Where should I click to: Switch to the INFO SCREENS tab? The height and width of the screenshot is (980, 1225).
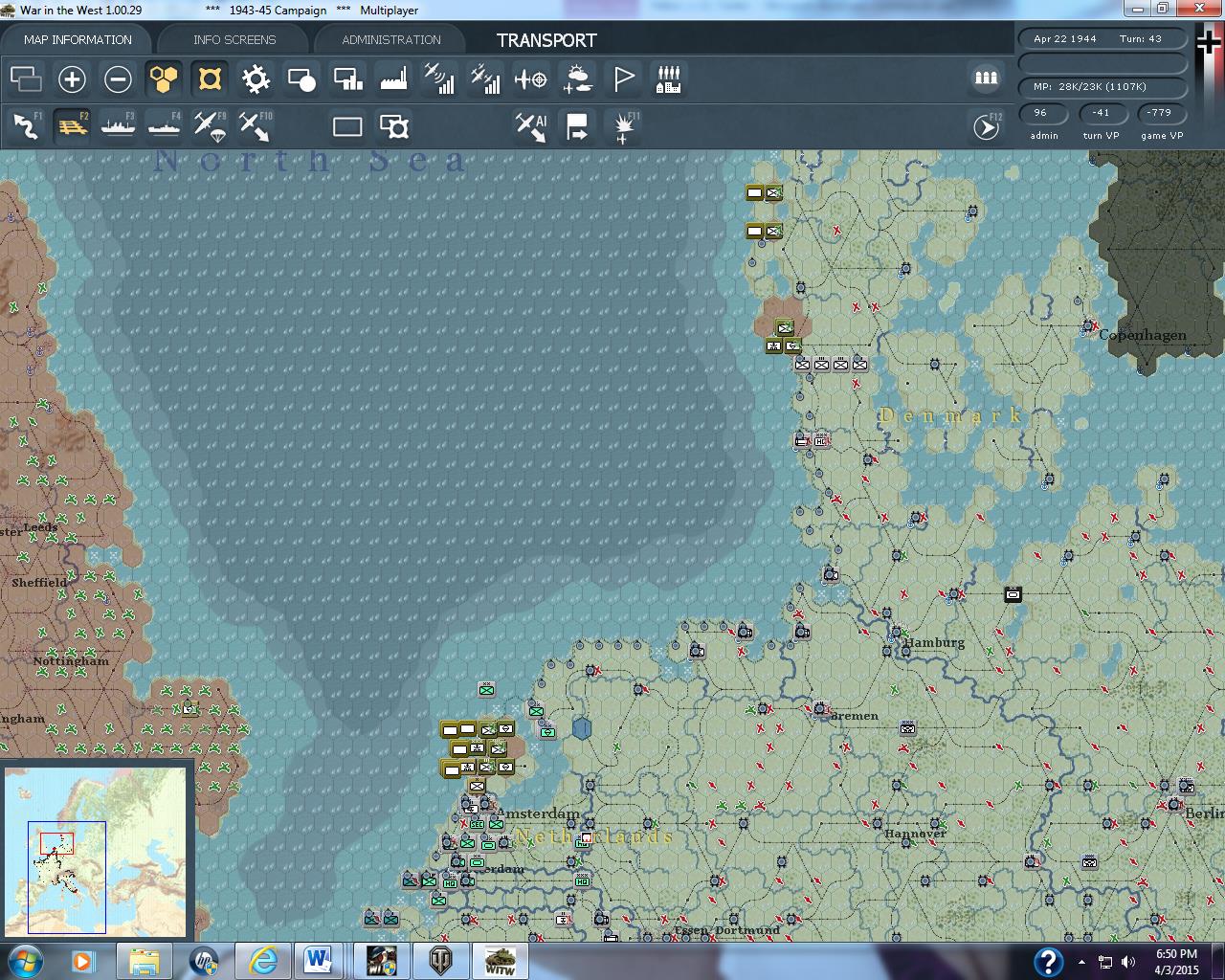pyautogui.click(x=234, y=39)
